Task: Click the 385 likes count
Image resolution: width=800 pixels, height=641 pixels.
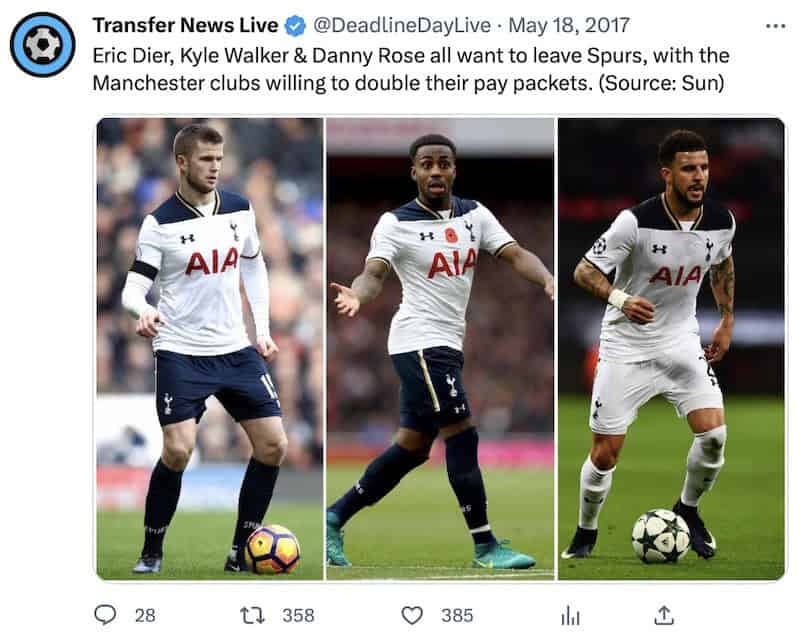Action: point(457,615)
